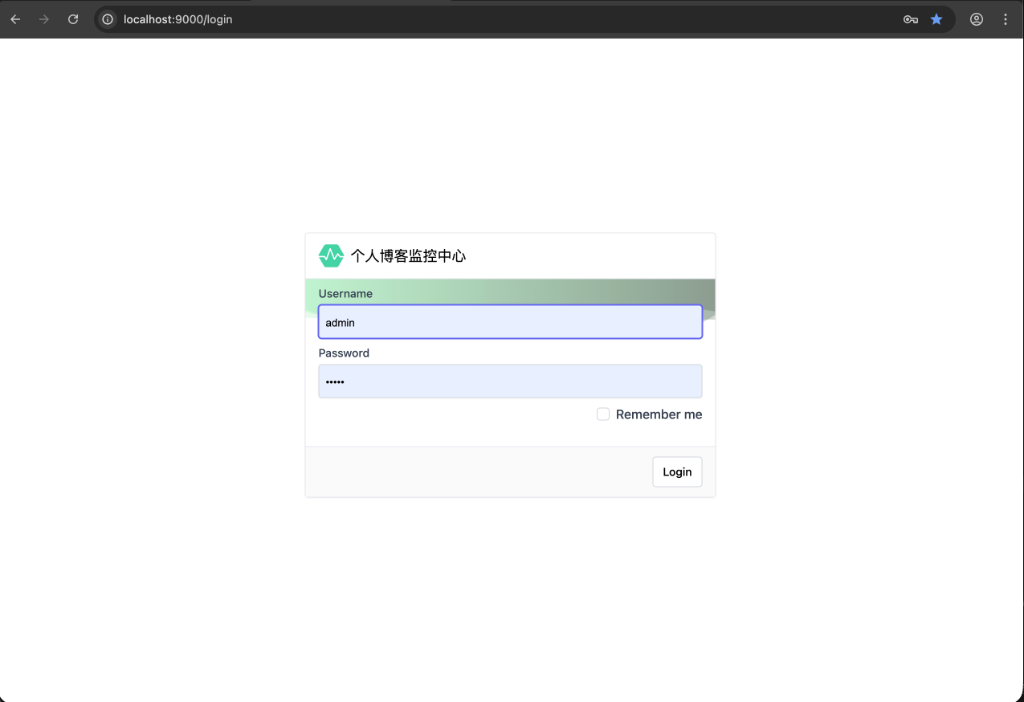
Task: Click the Username field label
Action: [346, 294]
